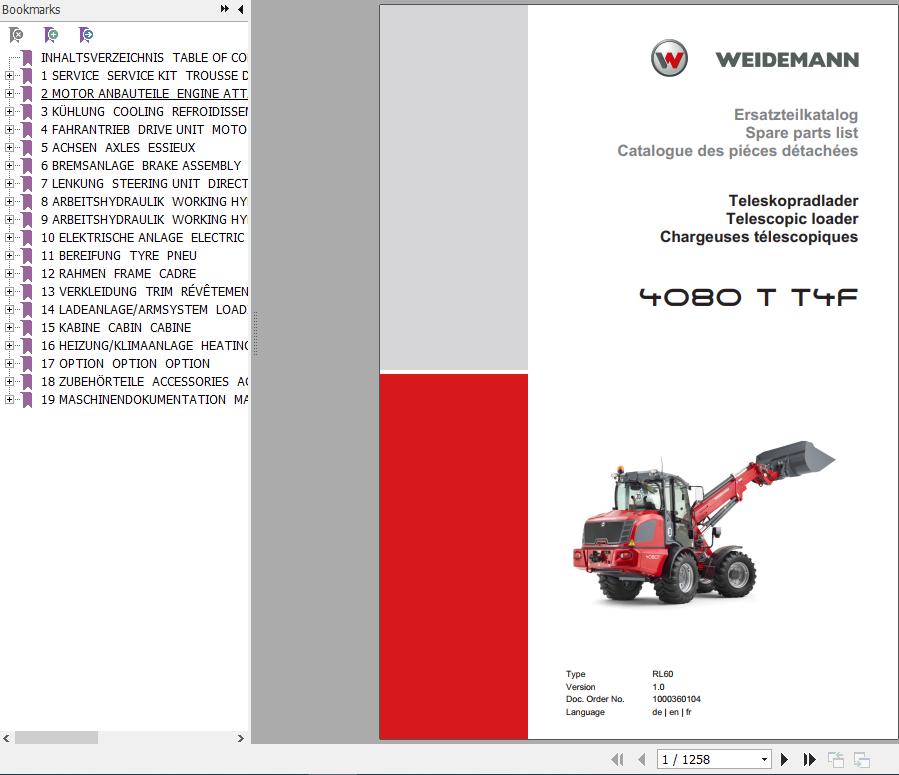The height and width of the screenshot is (775, 899).
Task: Click bookmarks panel scroll right arrow
Action: 241,738
